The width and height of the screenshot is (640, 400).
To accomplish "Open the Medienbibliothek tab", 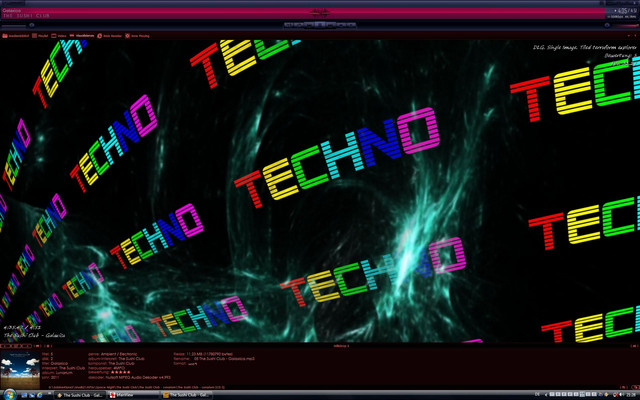I will click(x=14, y=36).
